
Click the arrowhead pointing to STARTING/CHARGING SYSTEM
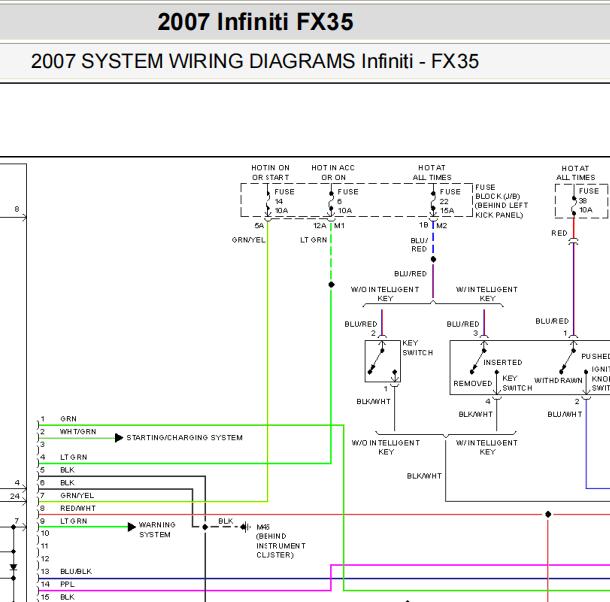[119, 438]
